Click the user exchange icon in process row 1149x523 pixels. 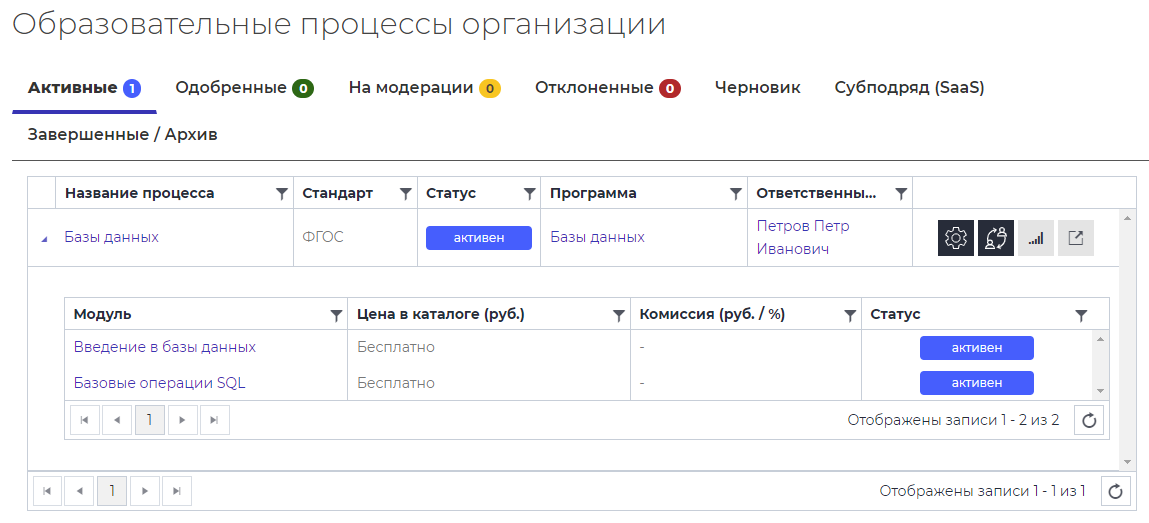point(995,238)
